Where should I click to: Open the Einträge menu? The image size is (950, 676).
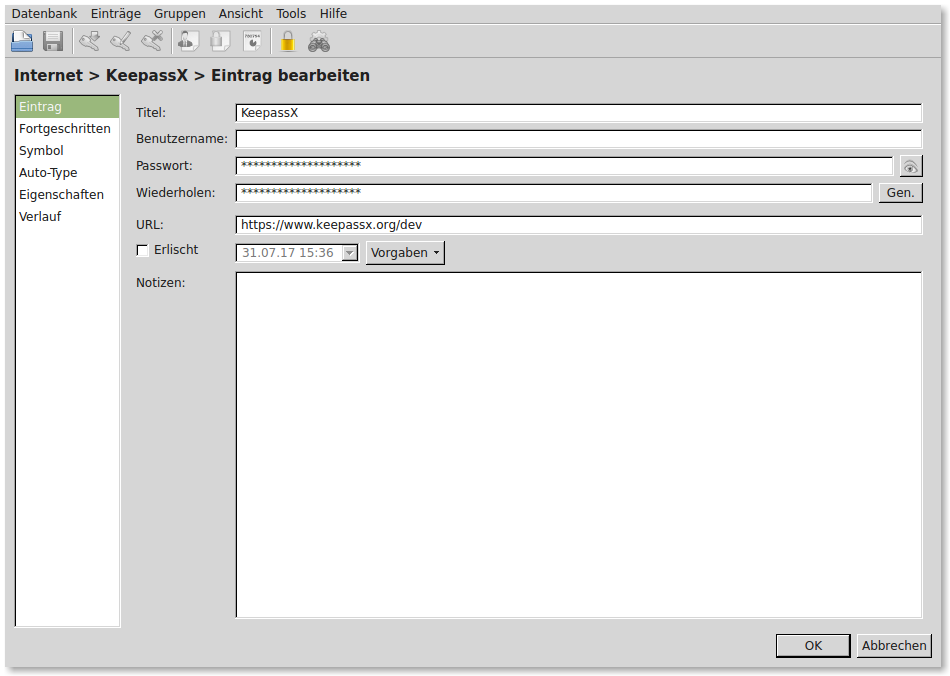coord(116,13)
